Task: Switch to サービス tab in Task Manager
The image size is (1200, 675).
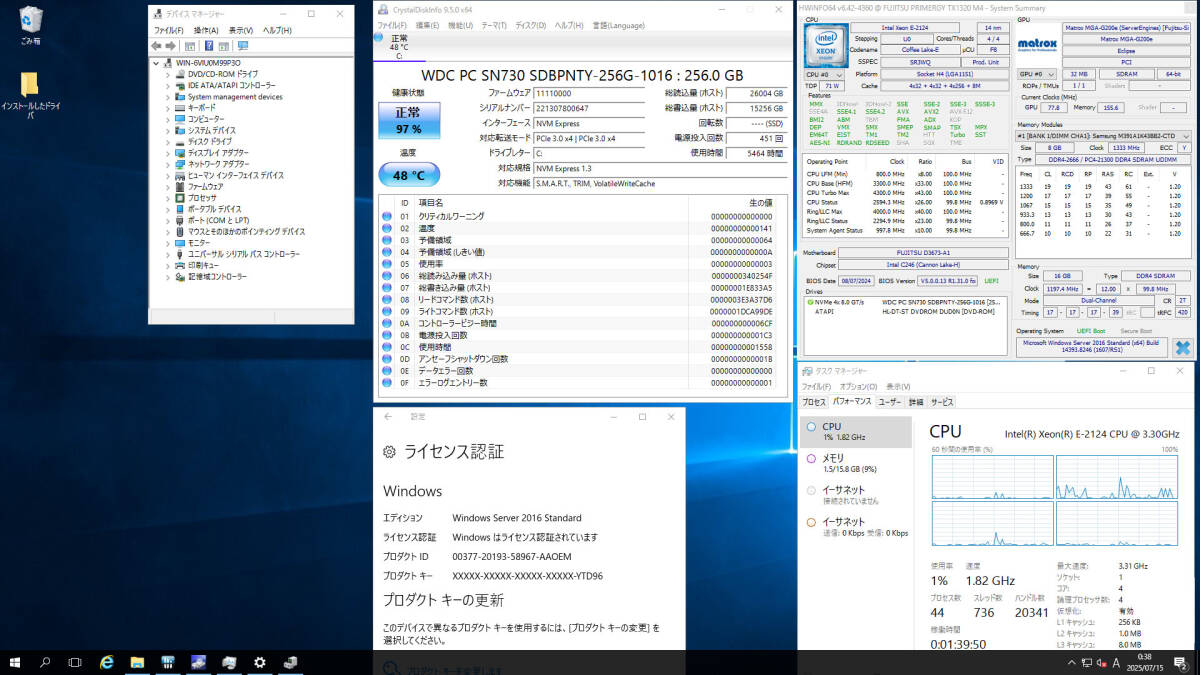Action: [942, 402]
